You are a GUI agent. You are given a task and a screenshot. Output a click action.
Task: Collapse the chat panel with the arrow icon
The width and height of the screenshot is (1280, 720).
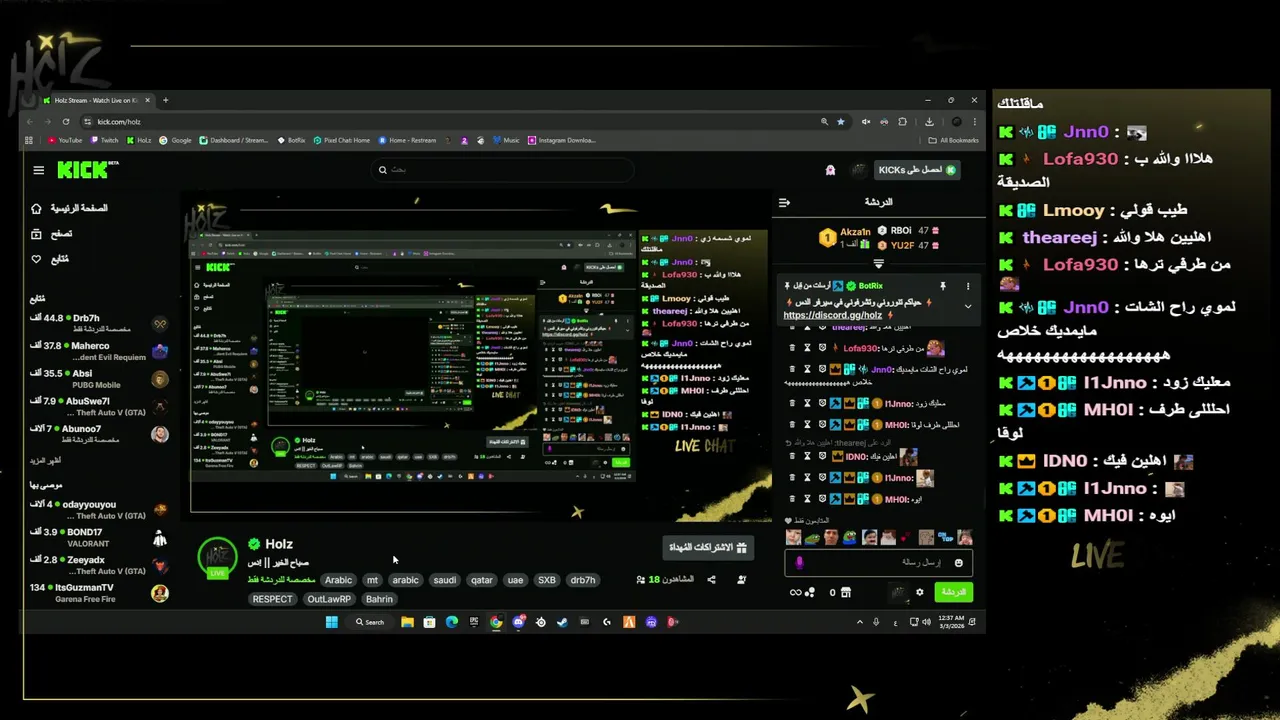point(784,202)
